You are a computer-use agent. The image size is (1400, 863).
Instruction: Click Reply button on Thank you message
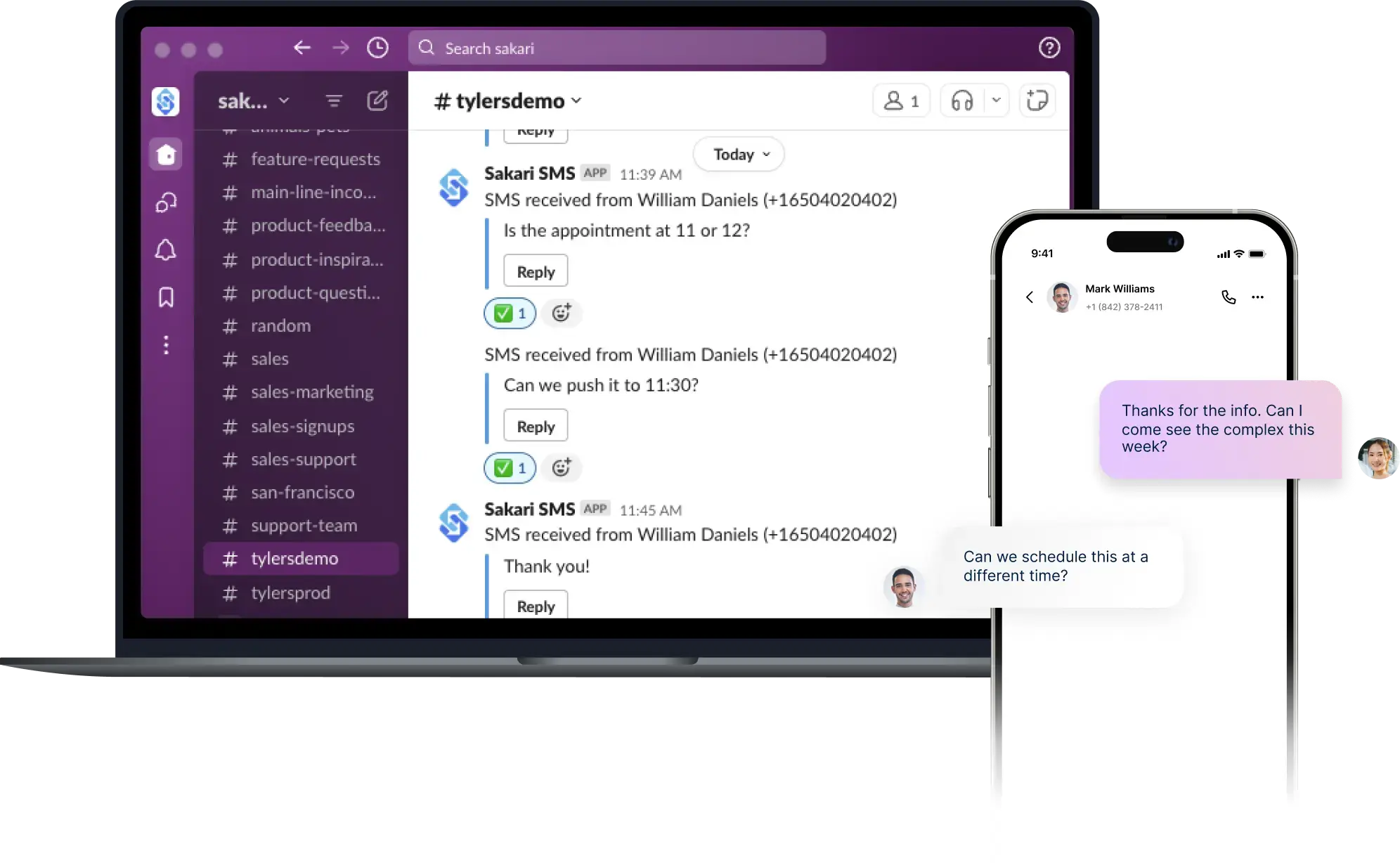[x=536, y=605]
